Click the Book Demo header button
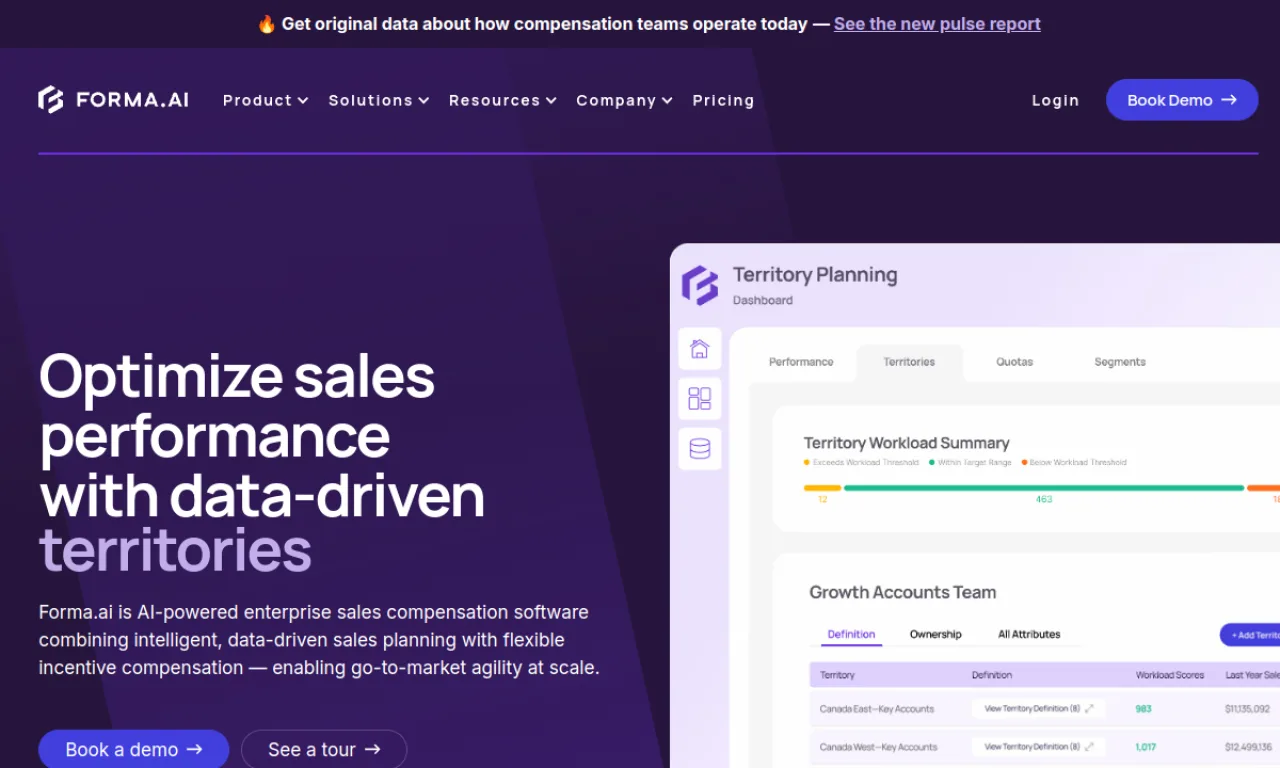This screenshot has height=768, width=1280. click(1182, 100)
